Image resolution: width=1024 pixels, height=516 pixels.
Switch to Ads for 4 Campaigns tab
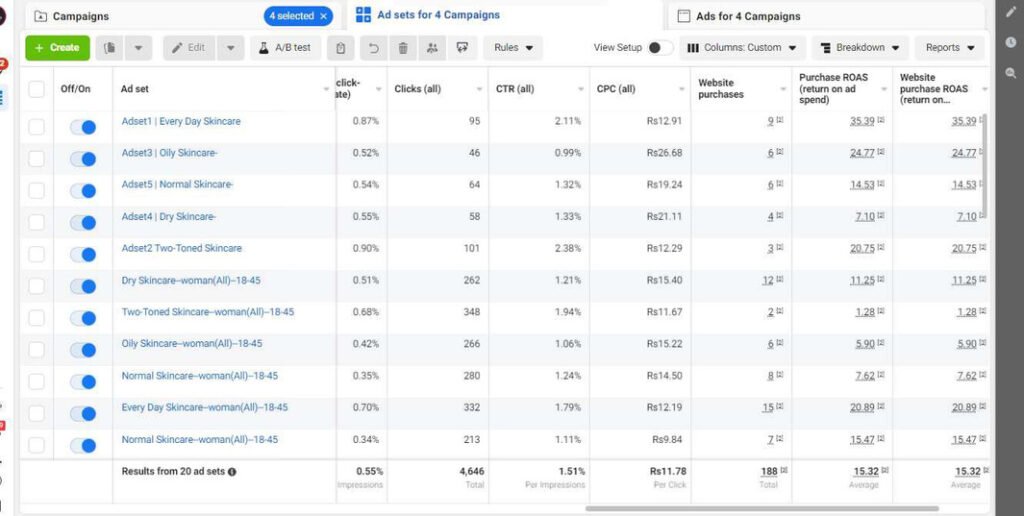[826, 16]
